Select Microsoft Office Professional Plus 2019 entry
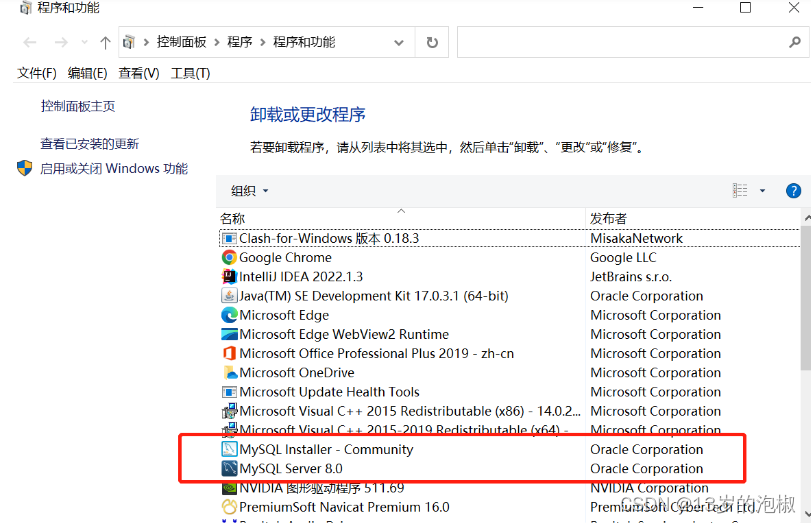Viewport: 811px width, 523px height. point(377,353)
